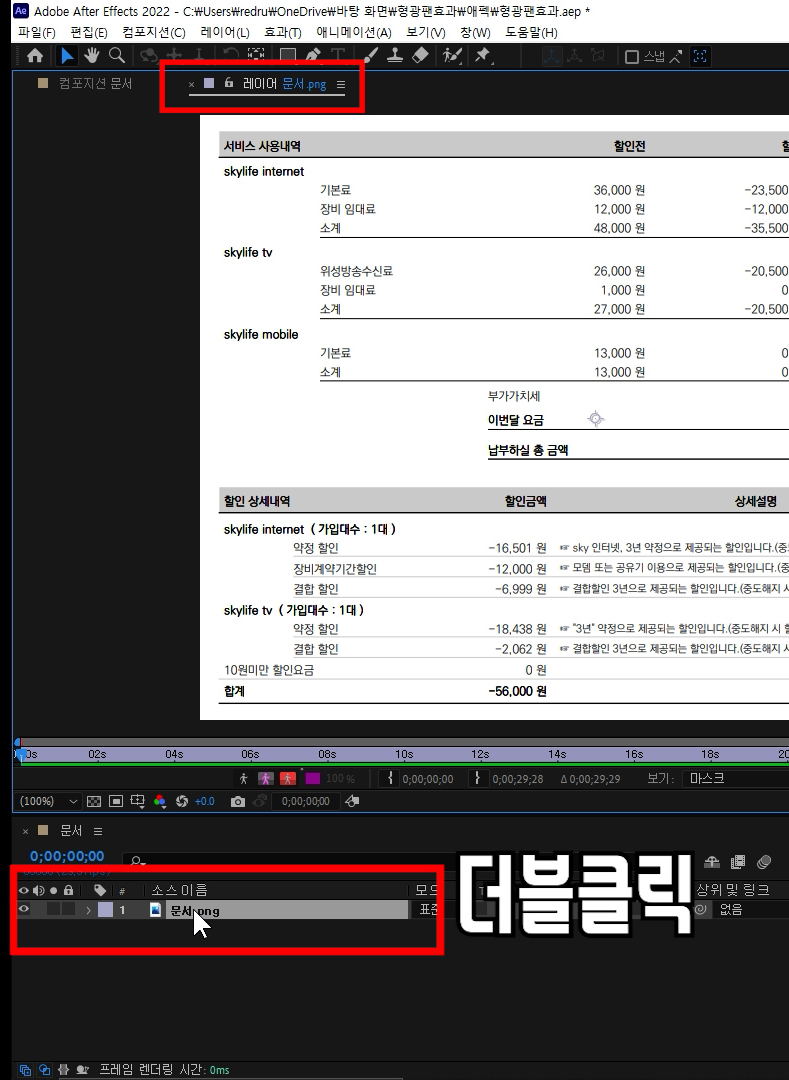Toggle the 스냅 snapping checkbox
The width and height of the screenshot is (789, 1080).
(x=631, y=56)
